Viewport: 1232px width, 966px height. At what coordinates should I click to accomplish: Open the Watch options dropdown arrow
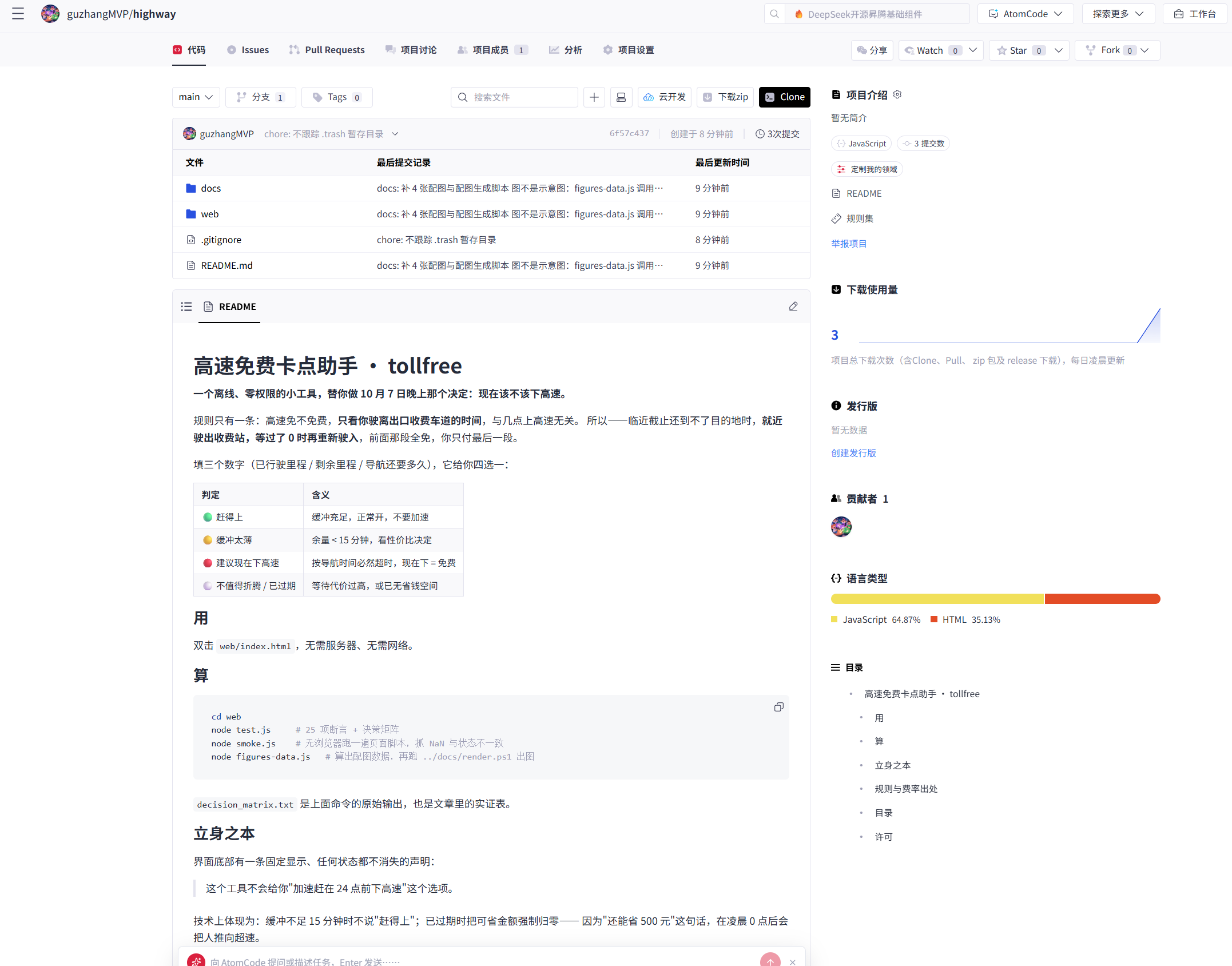pyautogui.click(x=973, y=50)
